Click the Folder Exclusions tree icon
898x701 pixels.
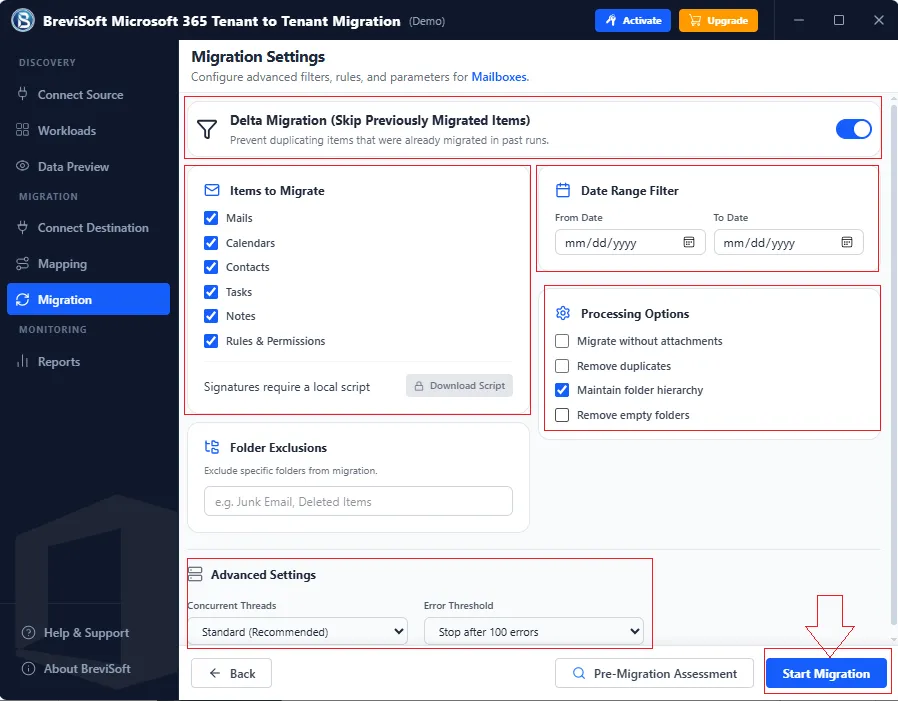[x=212, y=447]
